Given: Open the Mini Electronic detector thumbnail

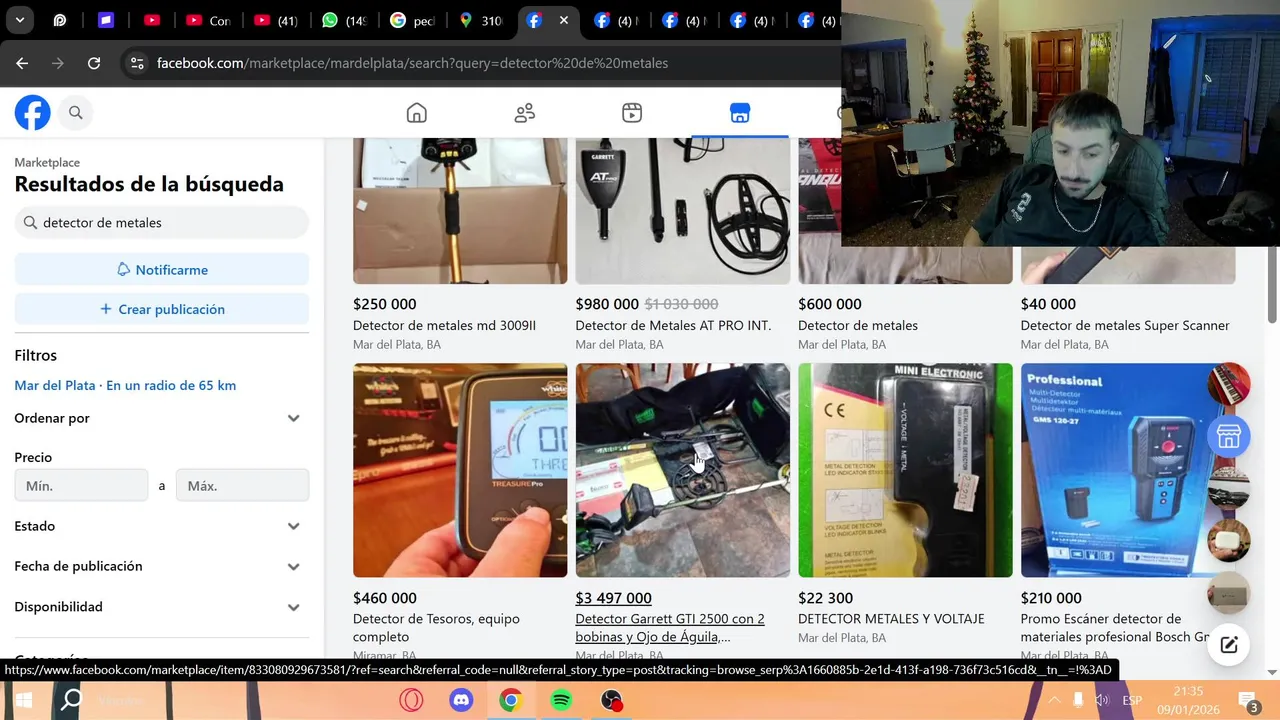Looking at the screenshot, I should 905,470.
